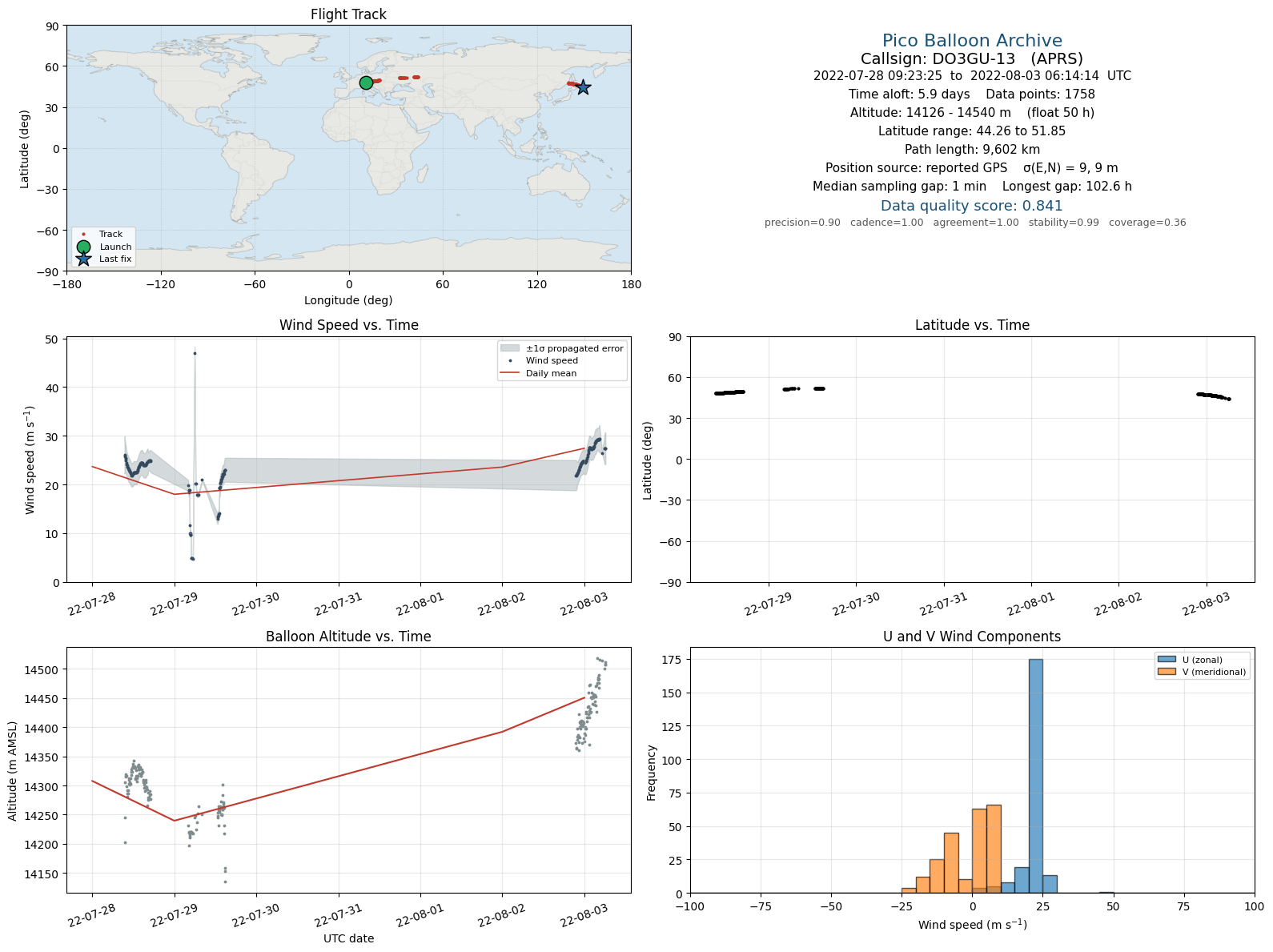Click the wind speed outlier point near 47

coord(195,353)
